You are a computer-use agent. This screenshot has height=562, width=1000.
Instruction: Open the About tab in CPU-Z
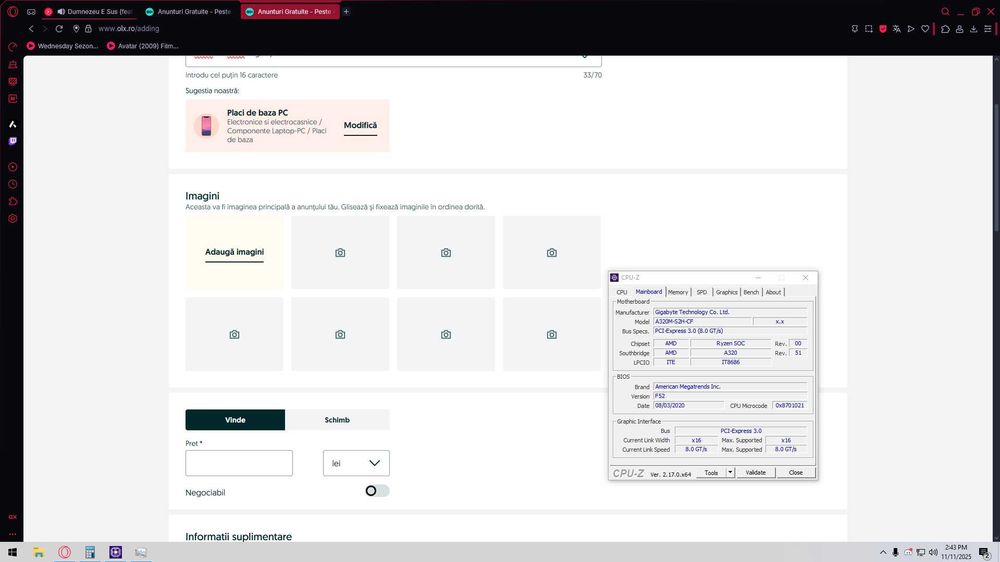pos(773,292)
